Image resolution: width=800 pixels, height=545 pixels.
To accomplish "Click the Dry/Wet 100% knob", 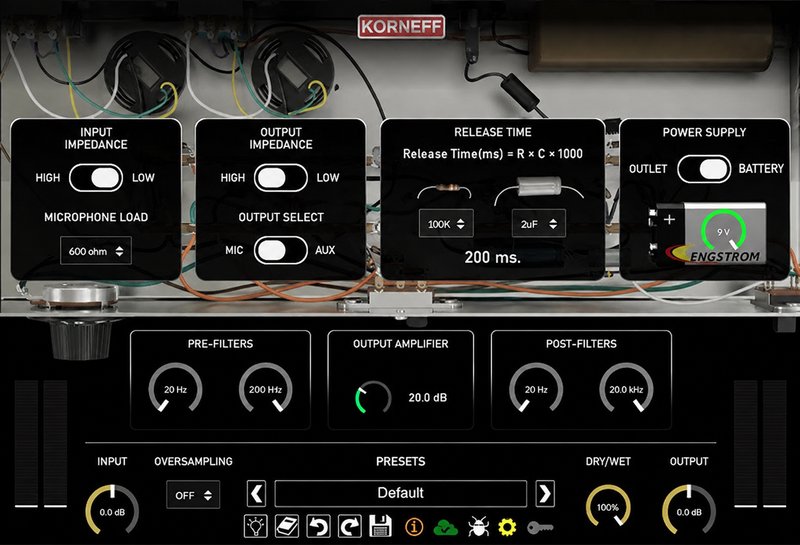I will (x=608, y=507).
